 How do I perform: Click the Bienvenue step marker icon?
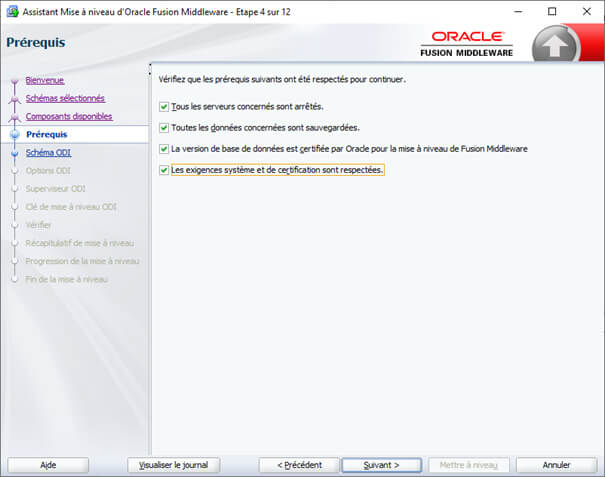tap(15, 81)
